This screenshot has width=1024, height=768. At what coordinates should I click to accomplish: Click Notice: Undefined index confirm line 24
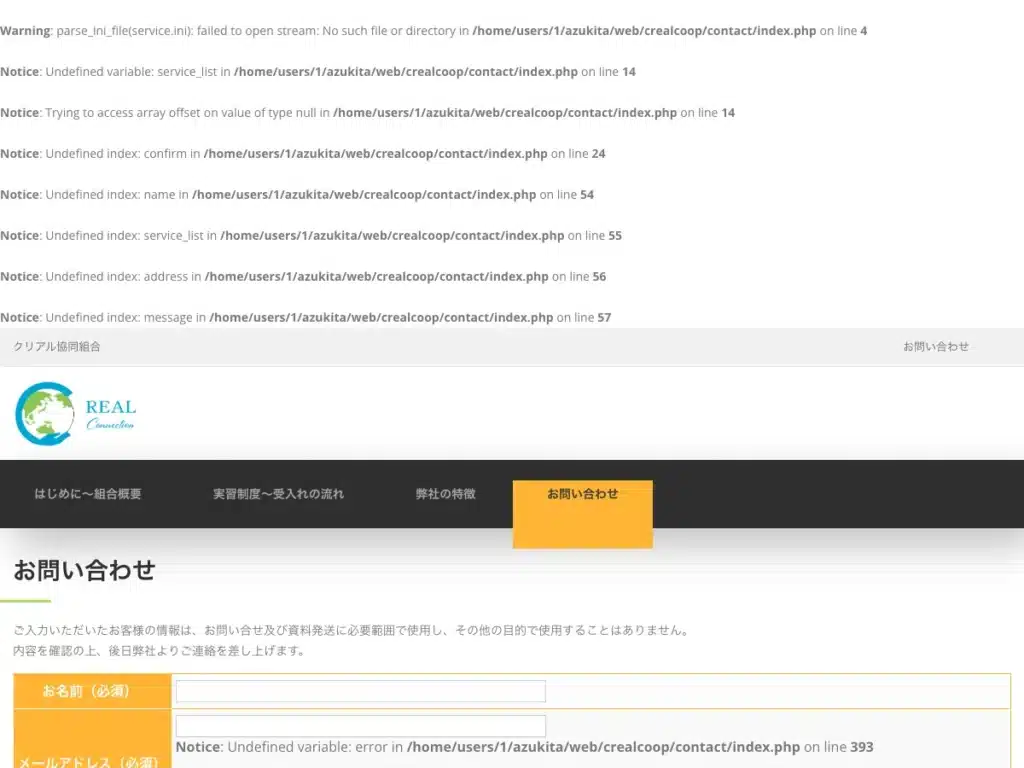(x=303, y=154)
